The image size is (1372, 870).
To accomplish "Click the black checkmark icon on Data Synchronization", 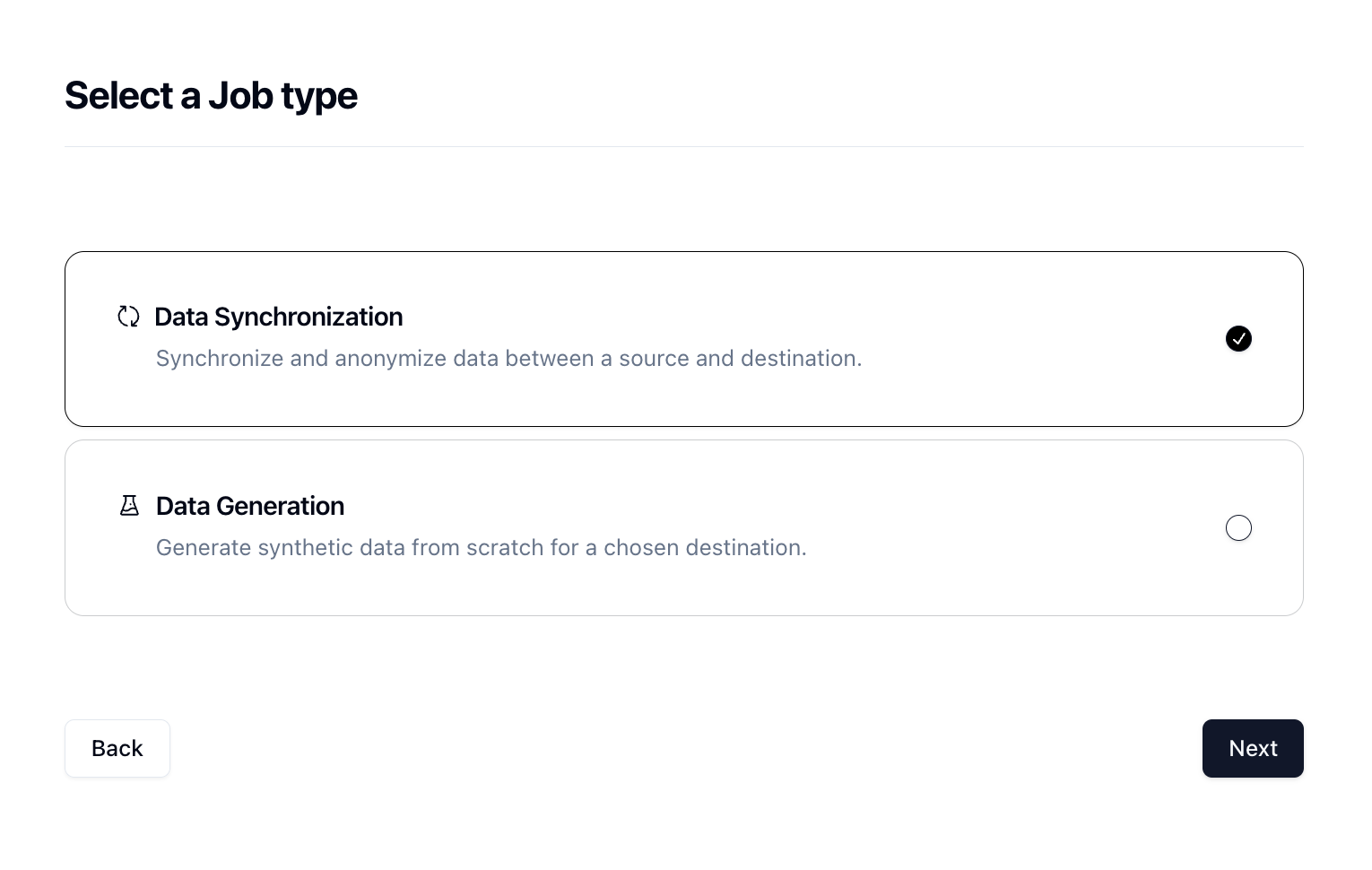I will [x=1238, y=339].
